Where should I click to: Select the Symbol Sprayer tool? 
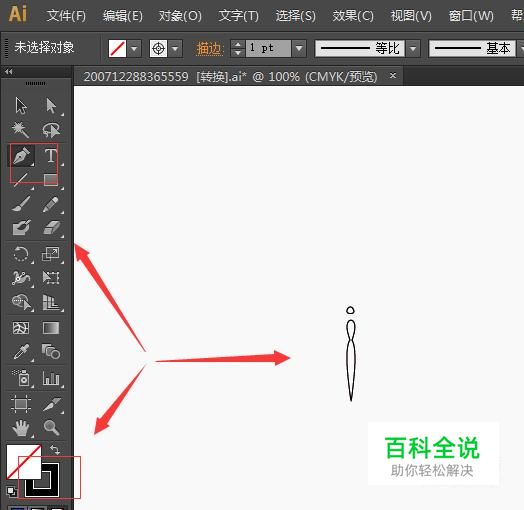coord(21,378)
